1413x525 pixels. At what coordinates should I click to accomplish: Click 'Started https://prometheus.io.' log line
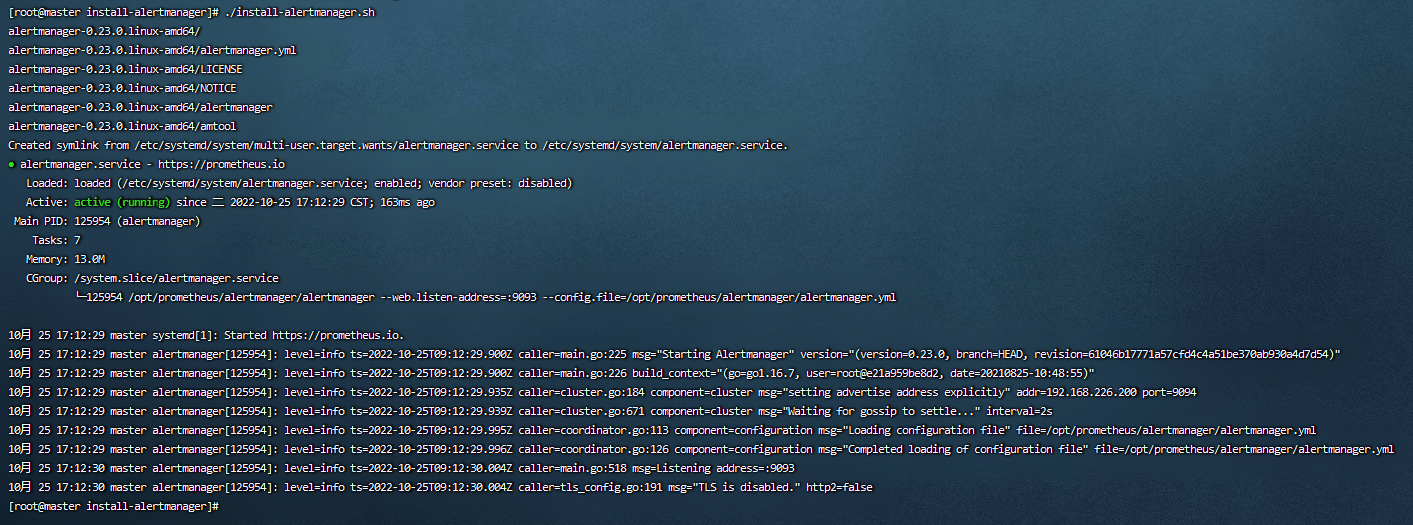pyautogui.click(x=206, y=335)
